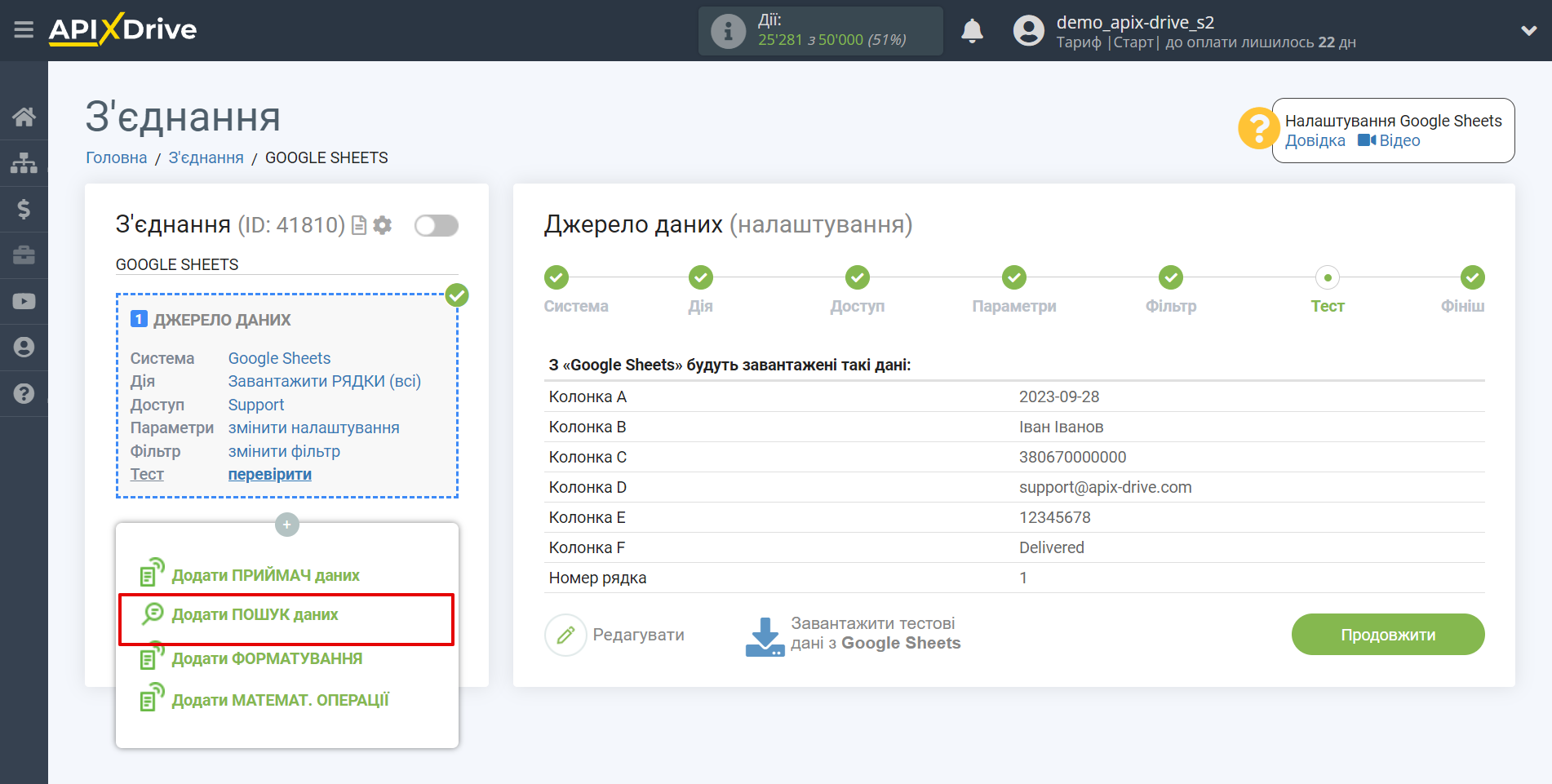The width and height of the screenshot is (1552, 784).
Task: Select Додати ПОШУК даних
Action: pos(255,614)
